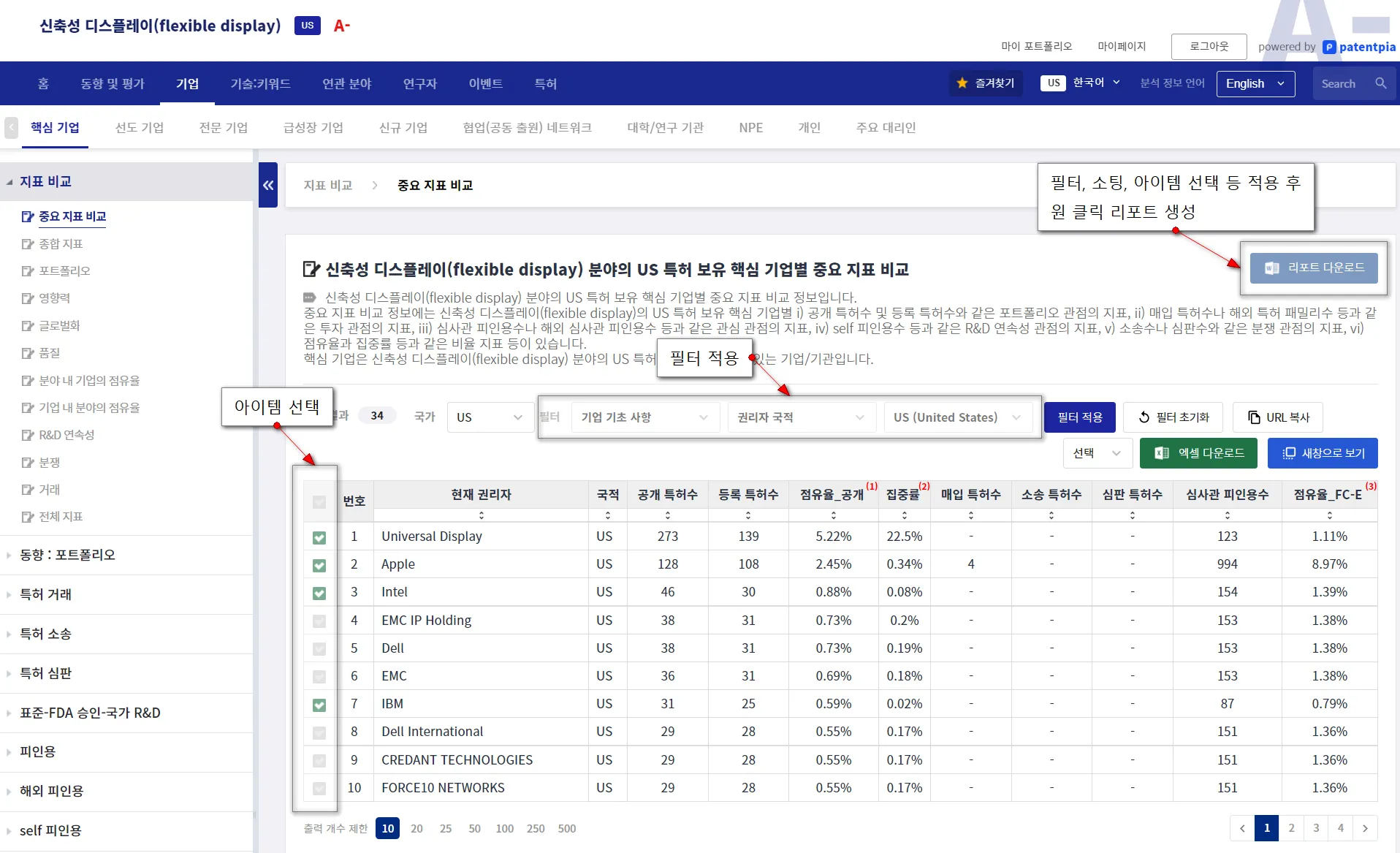Image resolution: width=1400 pixels, height=853 pixels.
Task: Open the English analysis language dropdown
Action: (1255, 83)
